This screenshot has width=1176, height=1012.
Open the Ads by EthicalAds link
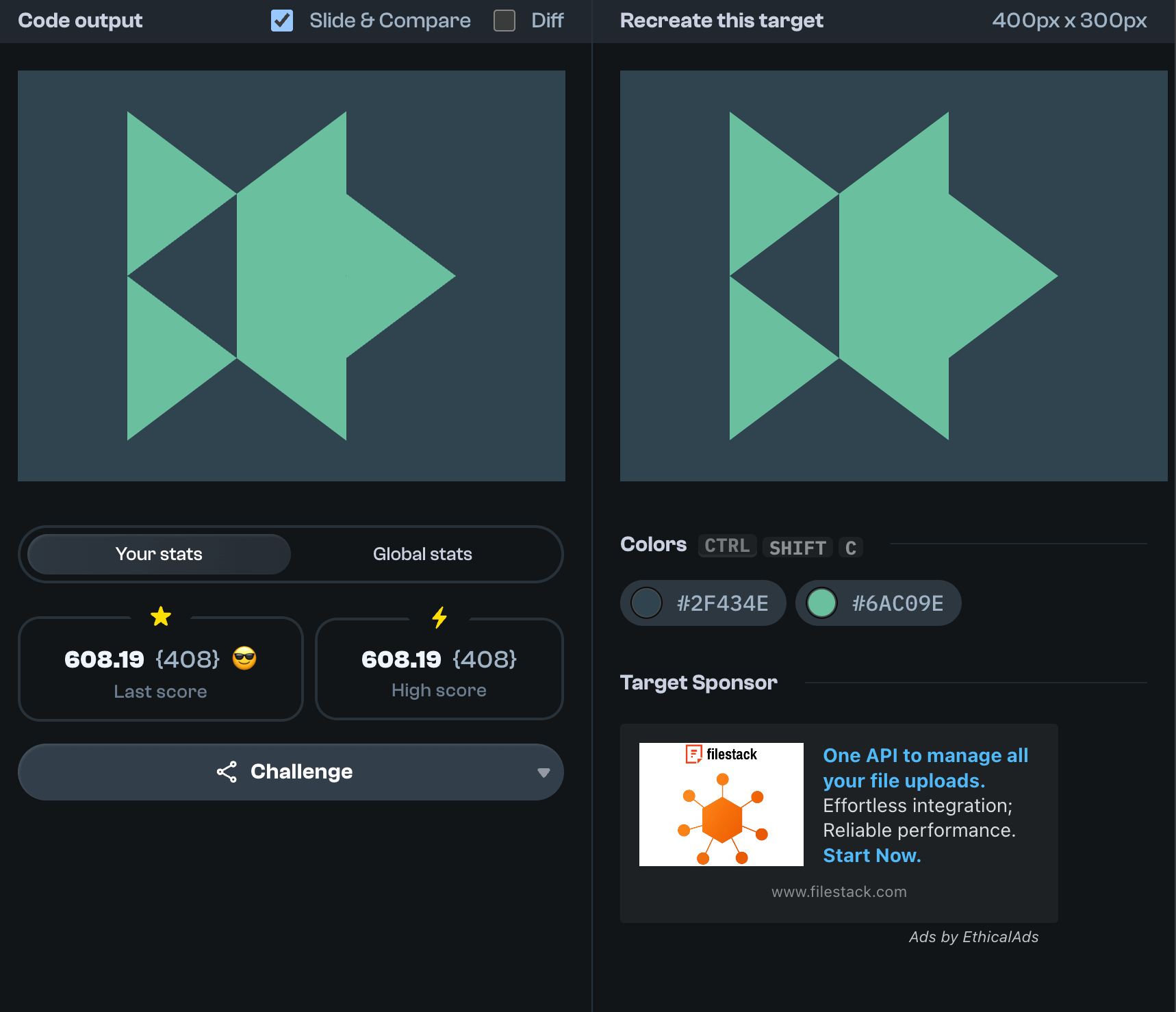973,937
